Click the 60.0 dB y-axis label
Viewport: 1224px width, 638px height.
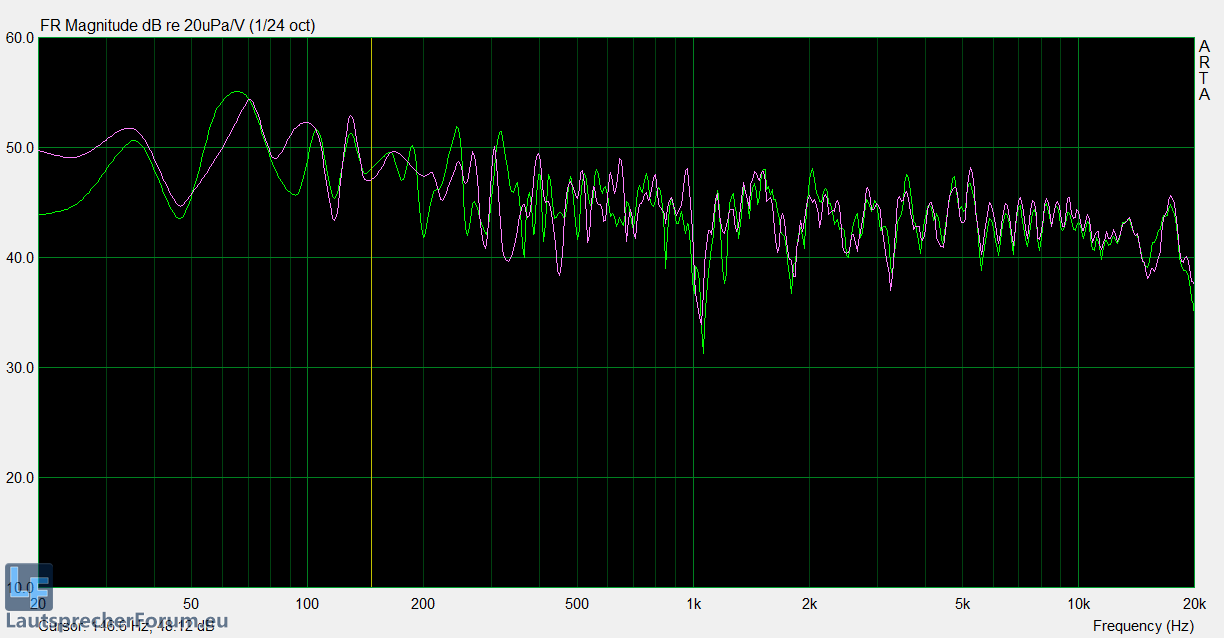tap(20, 38)
